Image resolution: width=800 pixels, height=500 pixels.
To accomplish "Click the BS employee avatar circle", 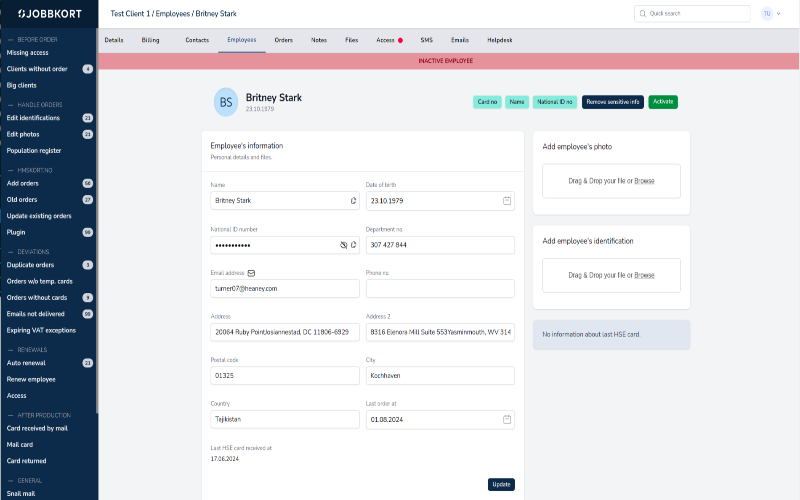I will [x=226, y=102].
